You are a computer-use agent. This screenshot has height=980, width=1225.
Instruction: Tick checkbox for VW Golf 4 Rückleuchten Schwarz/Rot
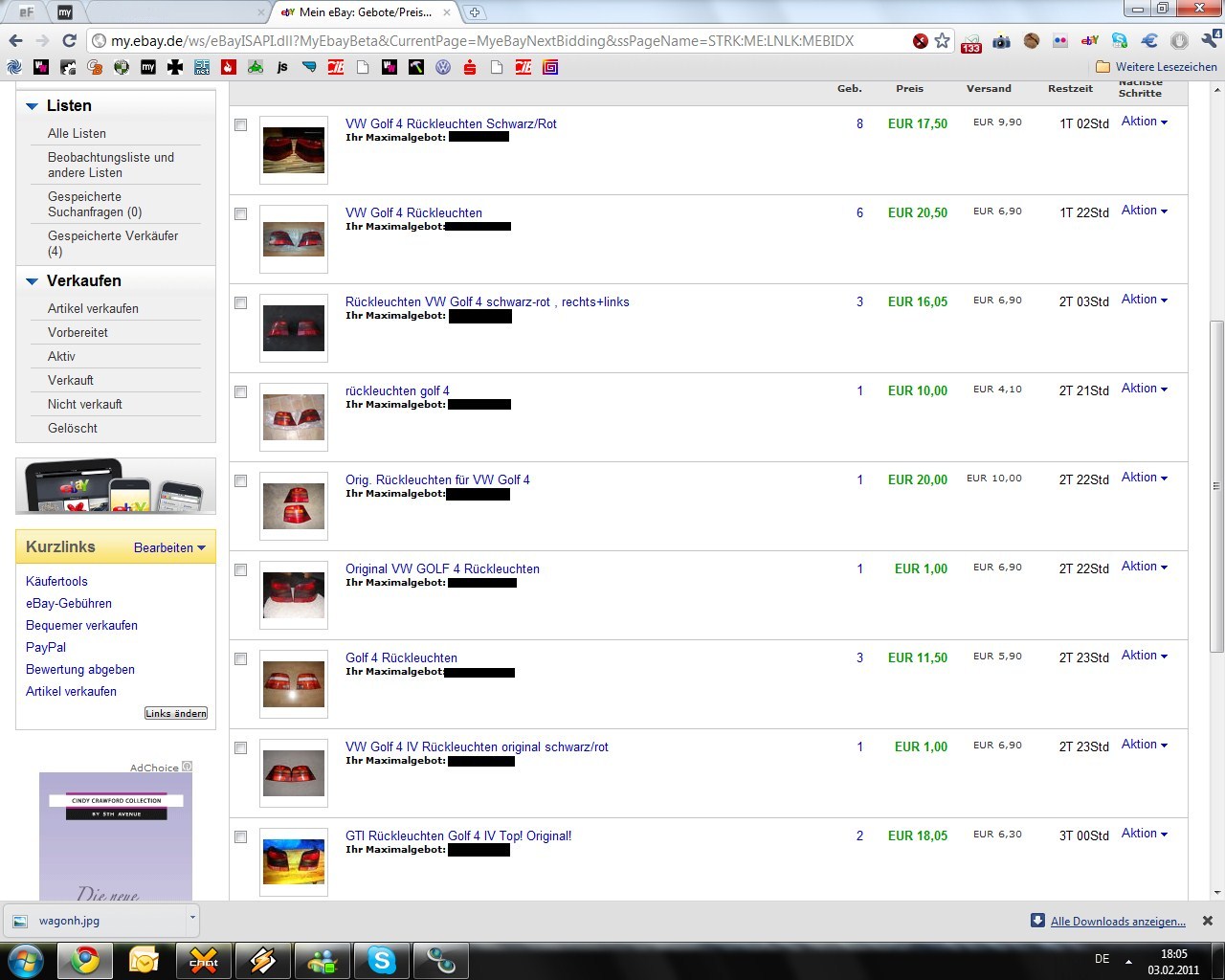(x=240, y=125)
